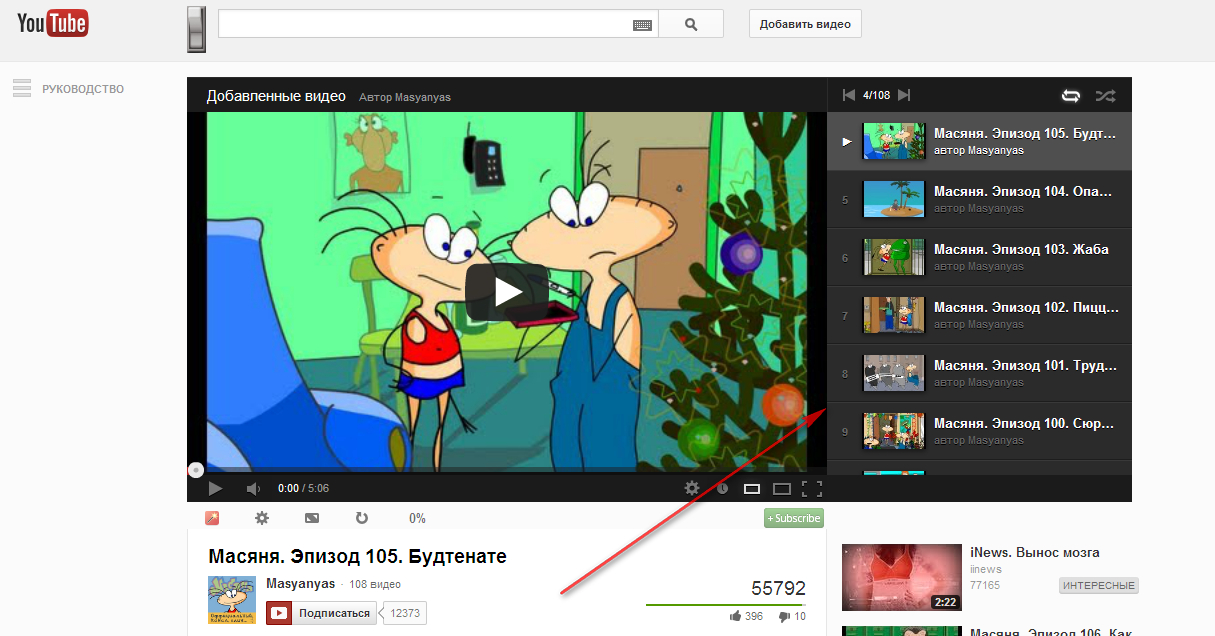Open the on-screen keyboard icon in search box
Screen dimensions: 1215x636
642,25
